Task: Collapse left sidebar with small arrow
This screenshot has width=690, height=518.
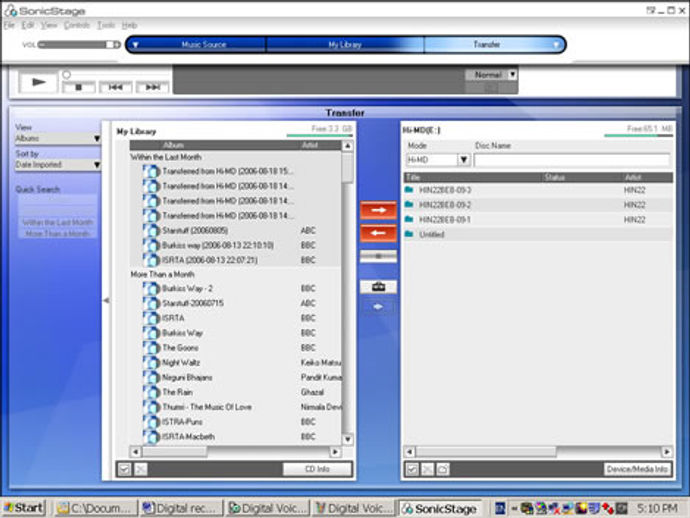Action: click(x=106, y=301)
